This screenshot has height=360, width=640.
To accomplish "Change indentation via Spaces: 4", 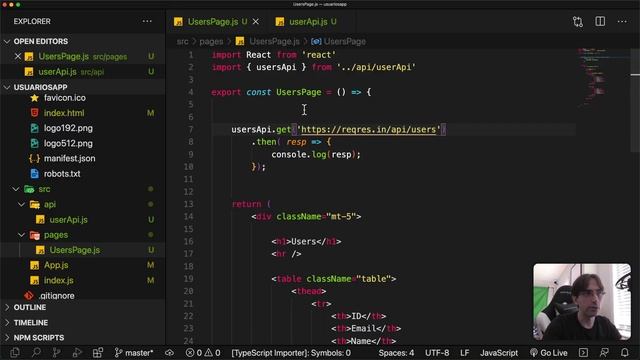I will tap(396, 353).
